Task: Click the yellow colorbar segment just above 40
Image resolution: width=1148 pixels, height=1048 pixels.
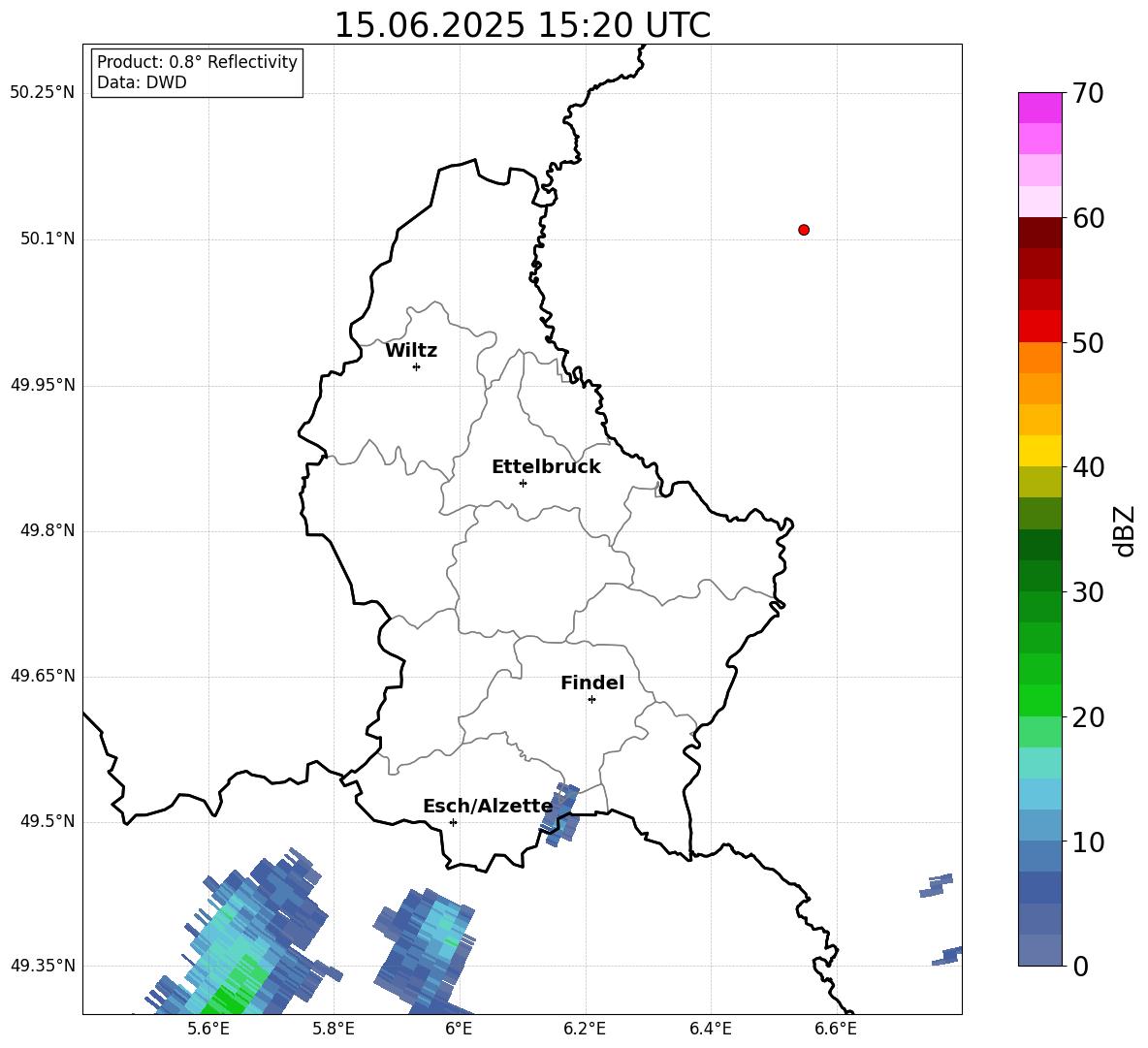Action: [x=1039, y=451]
